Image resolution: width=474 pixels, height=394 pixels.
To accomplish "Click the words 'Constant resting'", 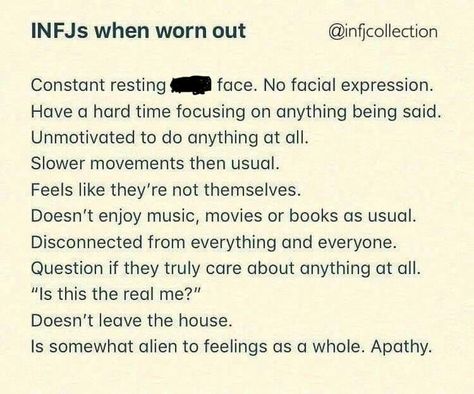I will [x=98, y=86].
